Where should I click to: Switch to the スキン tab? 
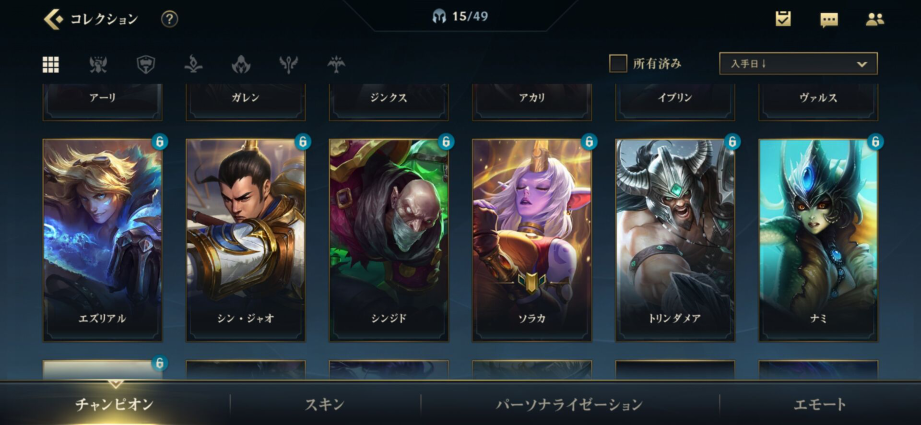point(325,404)
